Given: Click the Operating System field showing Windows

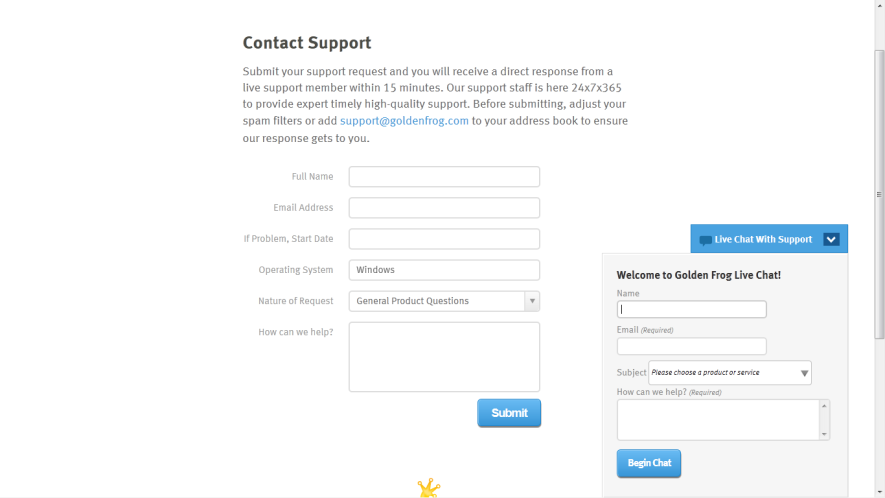Looking at the screenshot, I should click(444, 270).
